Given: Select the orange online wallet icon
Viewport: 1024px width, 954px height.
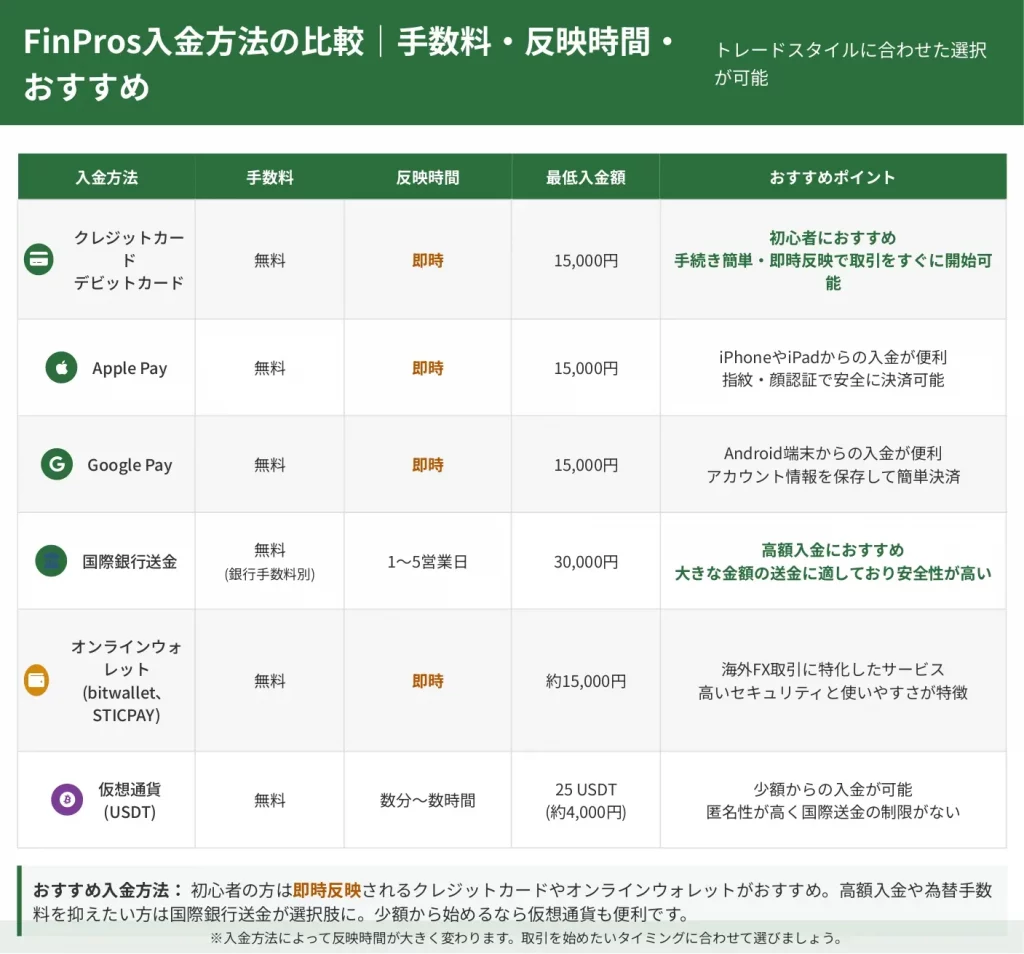Looking at the screenshot, I should point(37,681).
